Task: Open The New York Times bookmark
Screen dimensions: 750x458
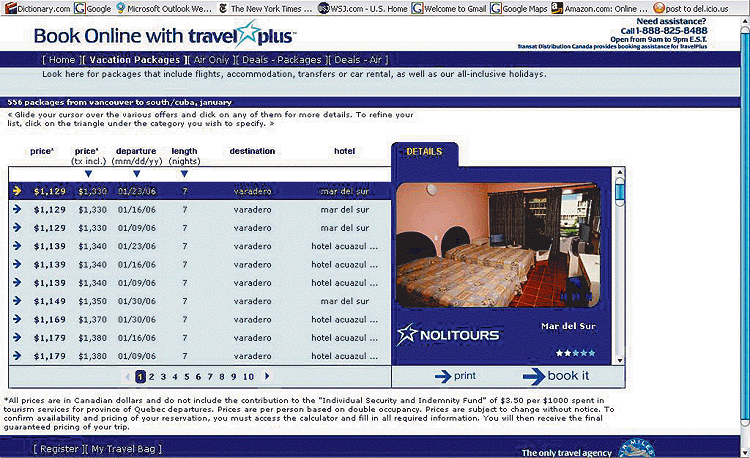Action: point(265,8)
